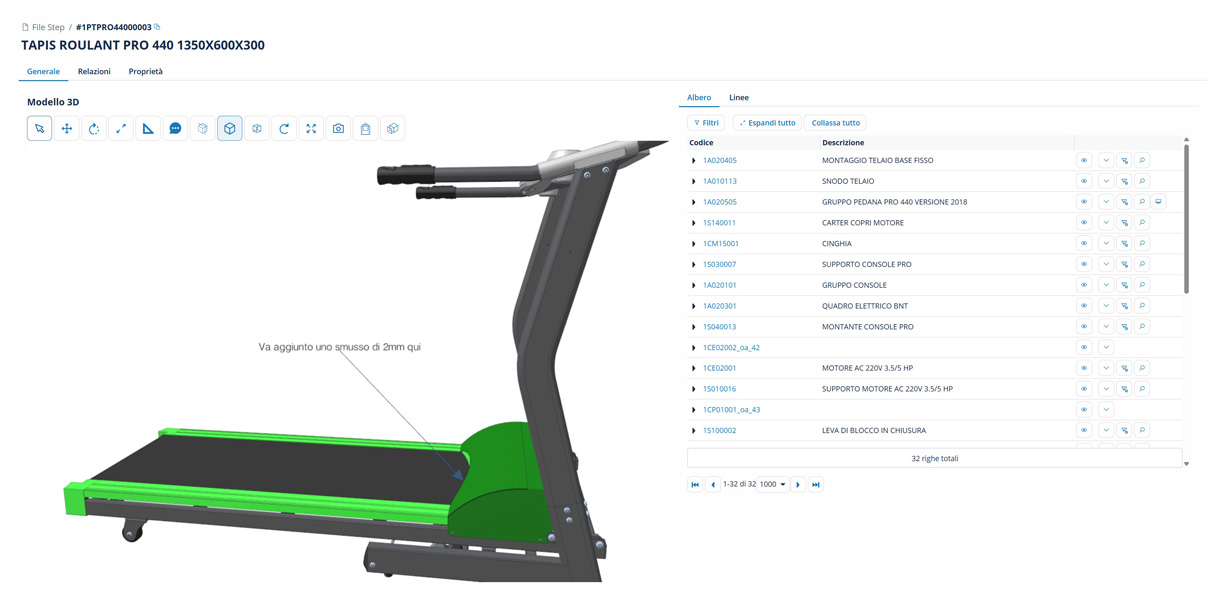Copy the file code next to #1PTPRO44000003
Image resolution: width=1220 pixels, height=605 pixels.
(157, 27)
